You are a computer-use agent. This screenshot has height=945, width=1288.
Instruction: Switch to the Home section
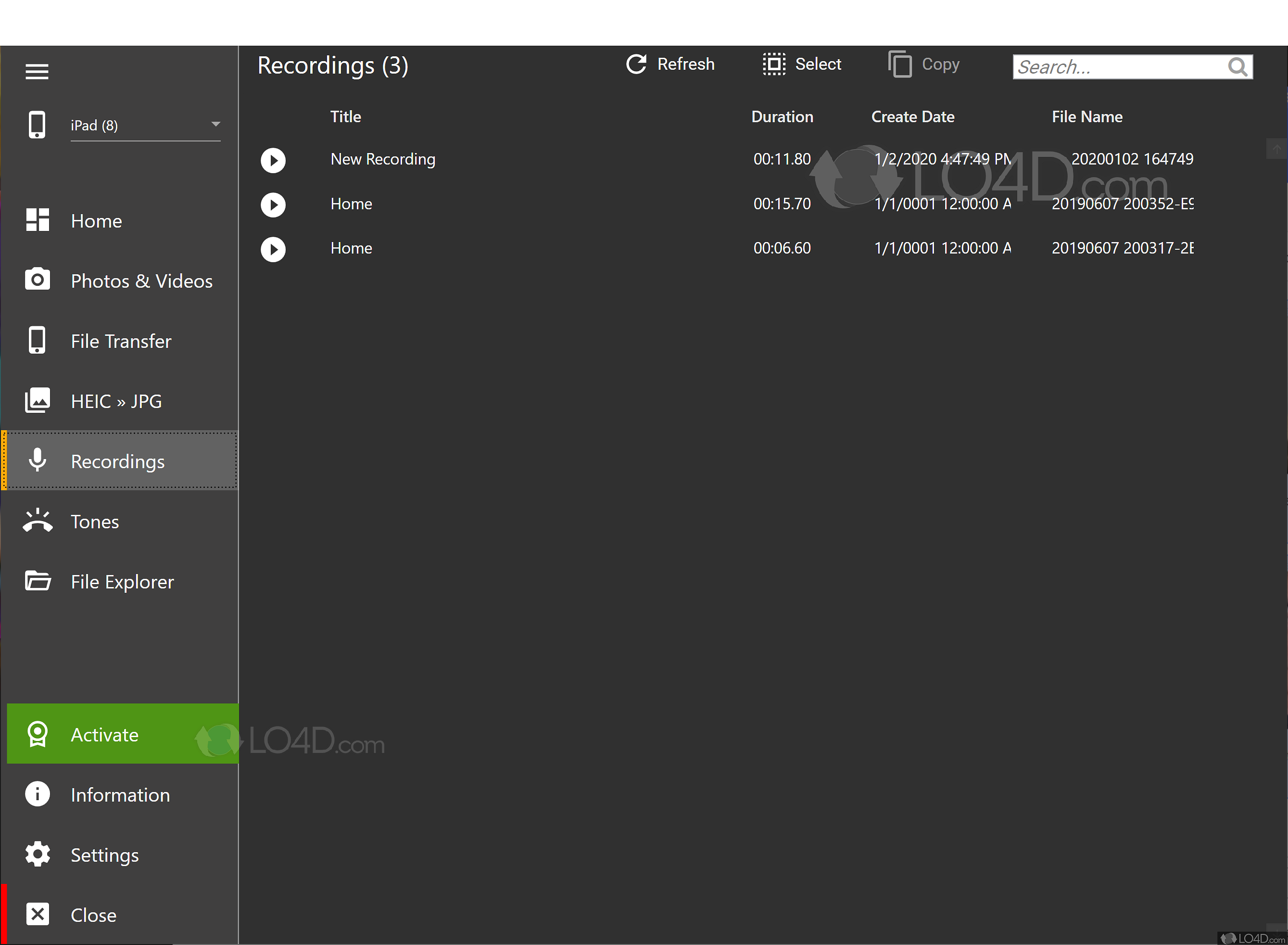tap(96, 221)
